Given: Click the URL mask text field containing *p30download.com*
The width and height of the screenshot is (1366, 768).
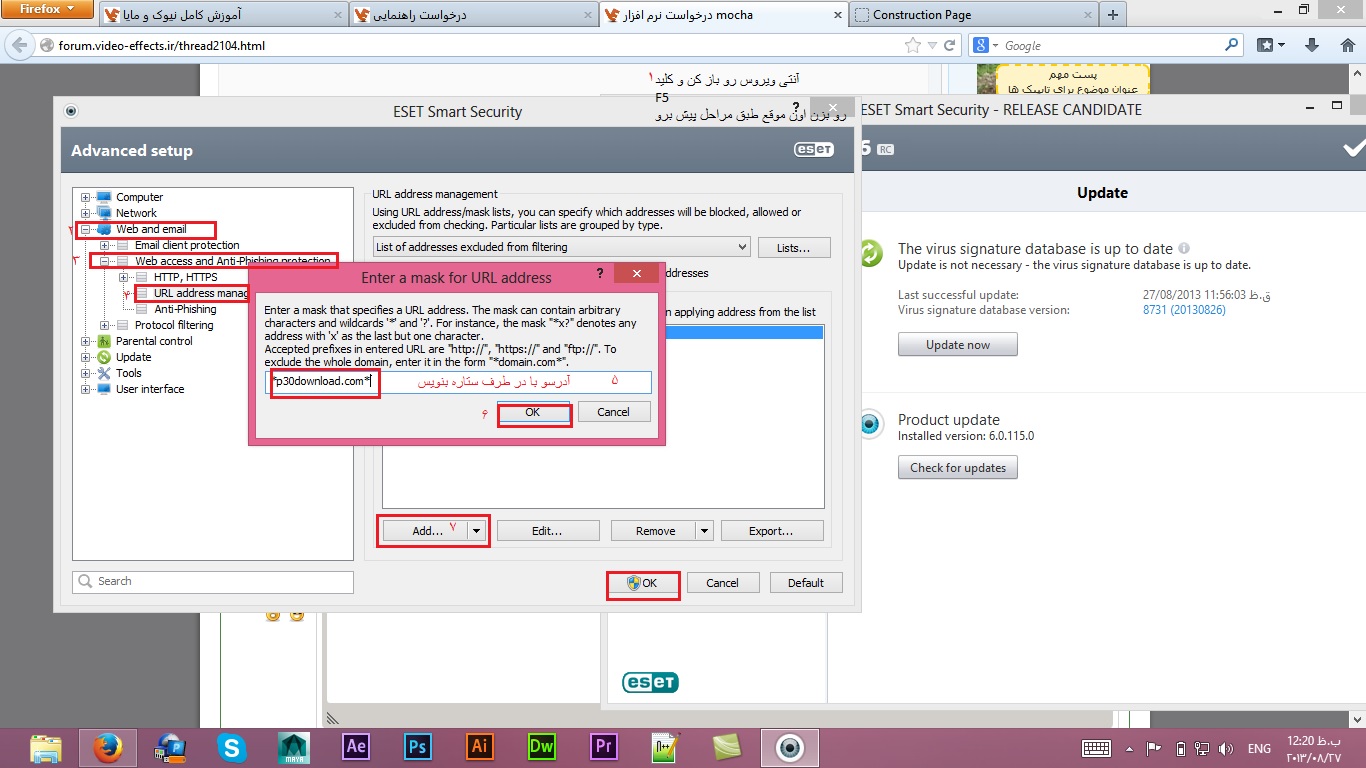Looking at the screenshot, I should tap(459, 382).
